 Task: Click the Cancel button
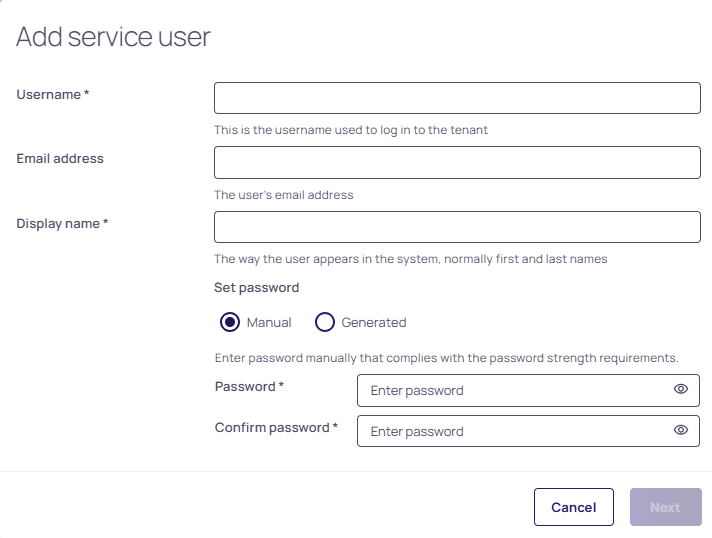click(573, 507)
